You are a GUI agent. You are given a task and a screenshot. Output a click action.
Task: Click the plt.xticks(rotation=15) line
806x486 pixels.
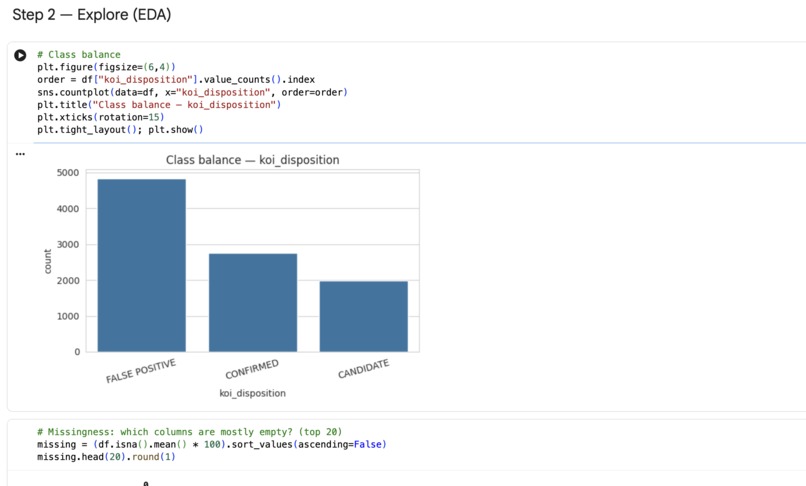tap(100, 117)
